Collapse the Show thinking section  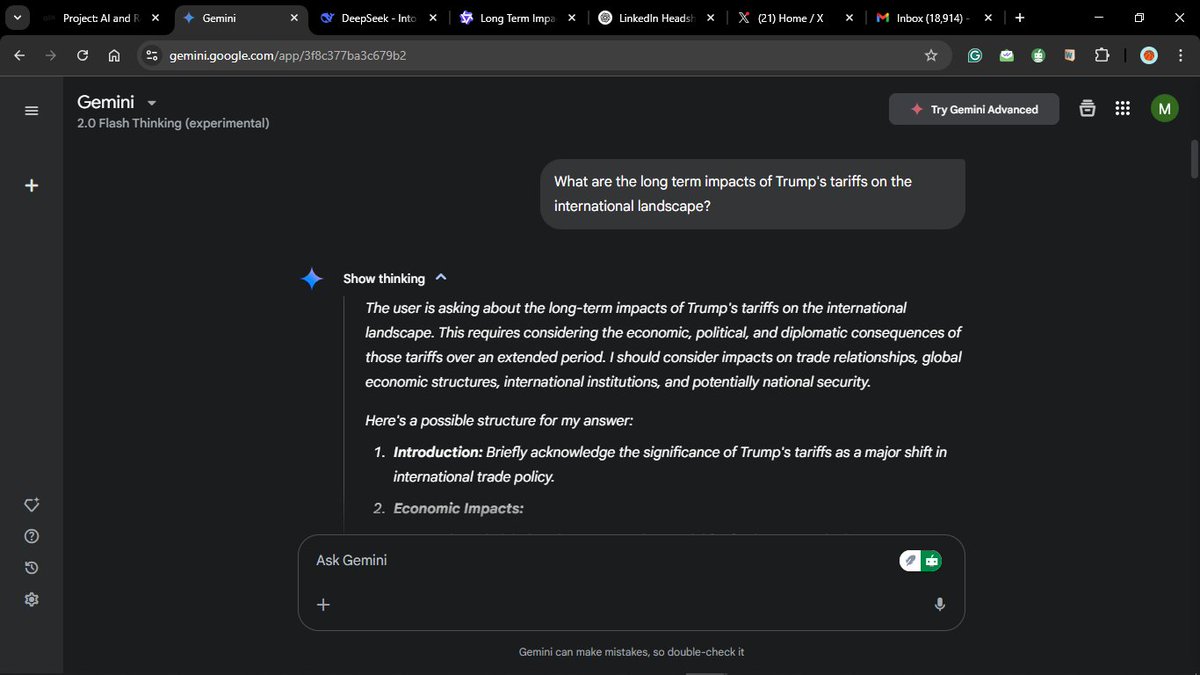tap(441, 278)
